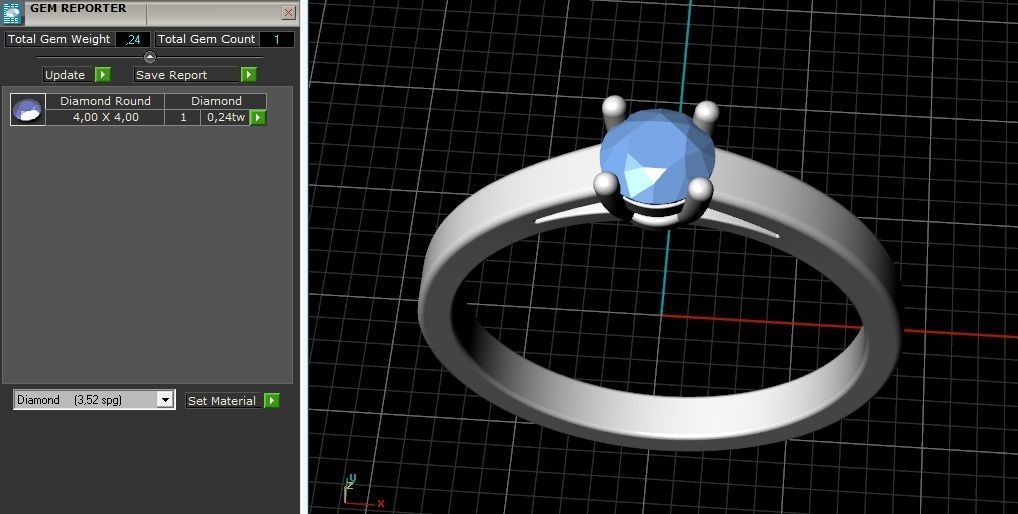The width and height of the screenshot is (1018, 514).
Task: Click the quantity cell showing 1 in gem row
Action: tap(183, 117)
